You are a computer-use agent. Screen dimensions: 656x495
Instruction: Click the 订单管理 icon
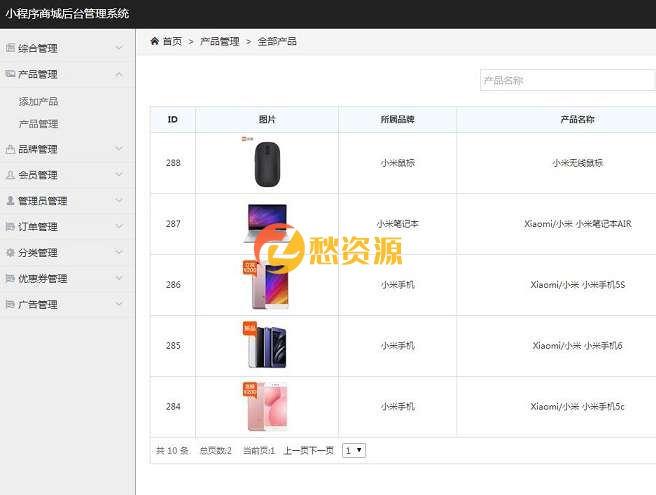coord(10,227)
